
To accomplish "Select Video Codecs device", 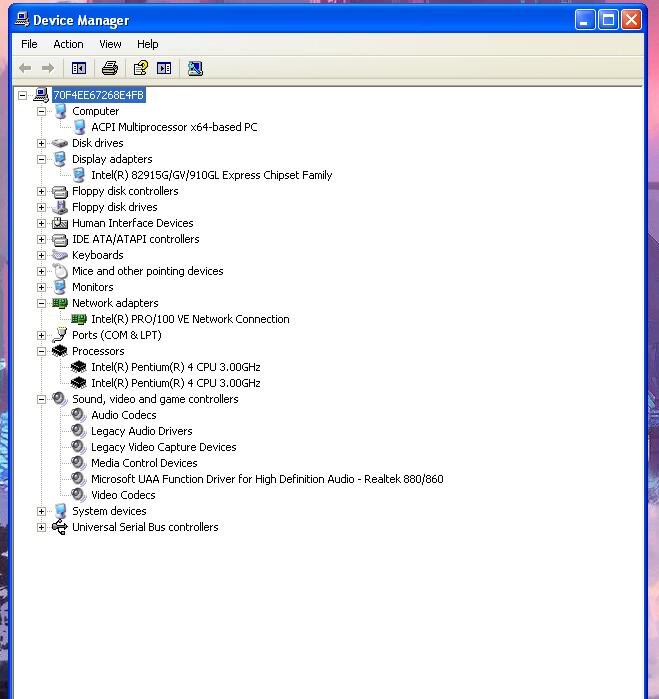I will coord(124,495).
